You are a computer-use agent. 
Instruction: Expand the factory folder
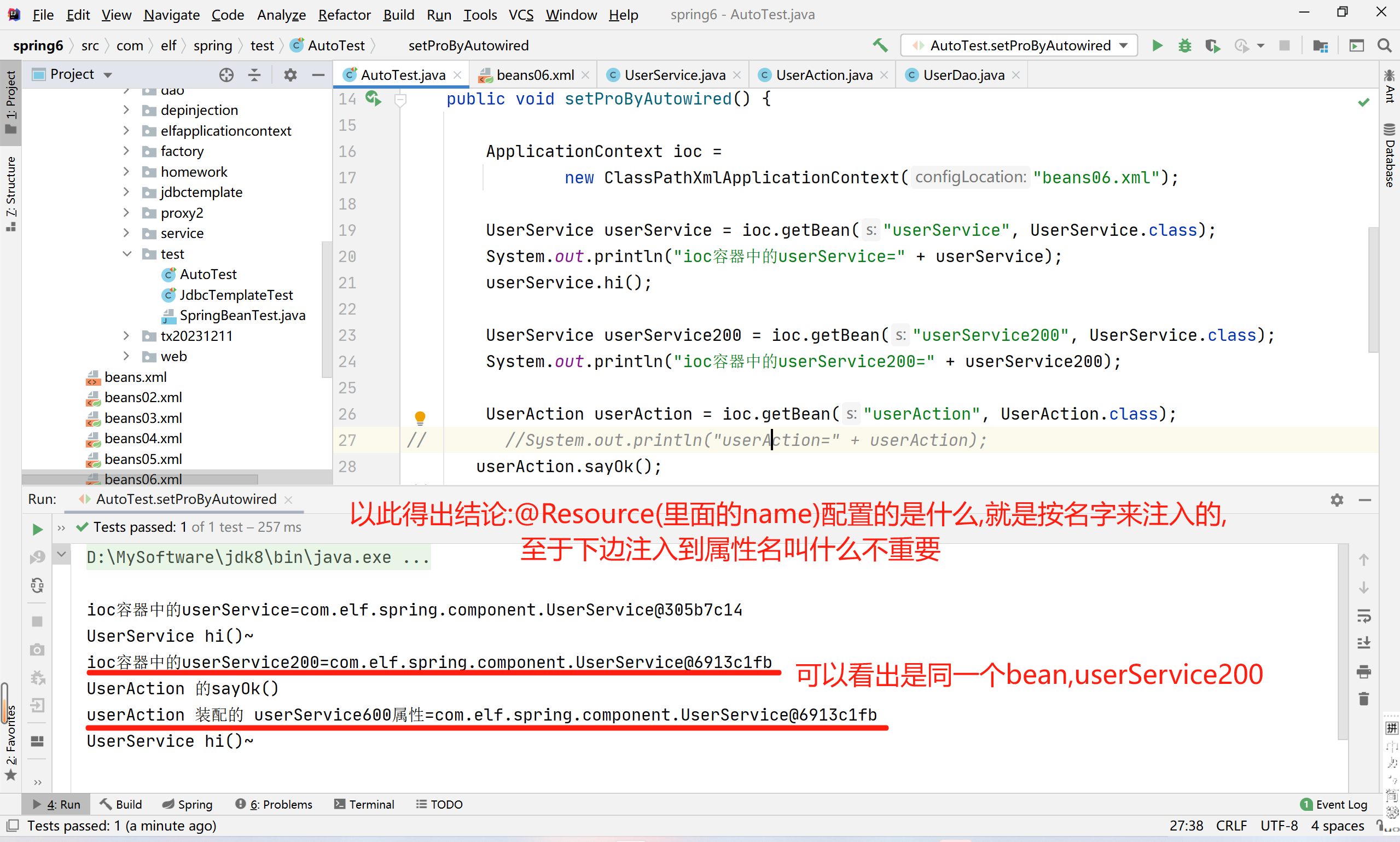click(126, 151)
